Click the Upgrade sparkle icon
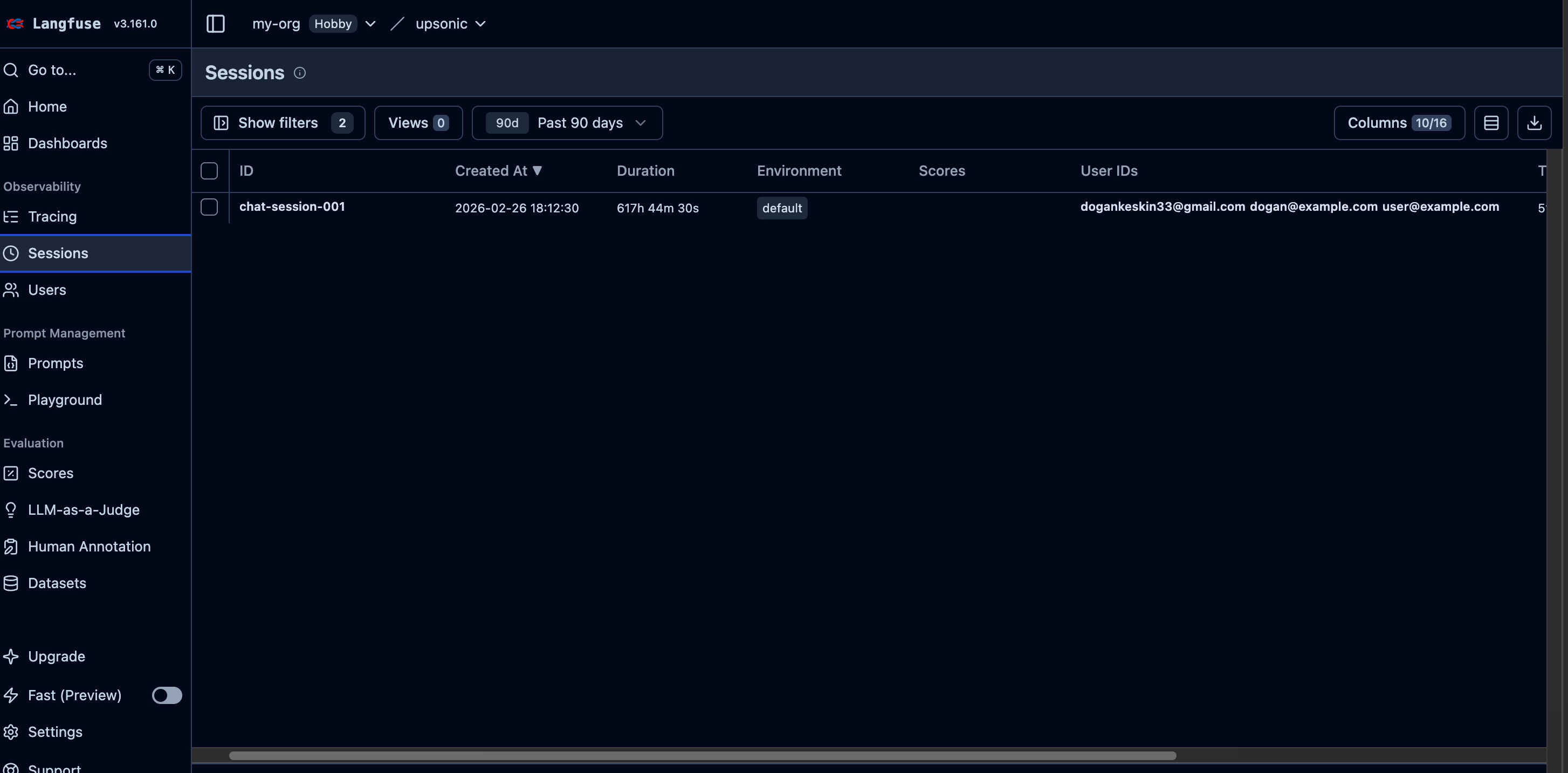This screenshot has height=773, width=1568. [10, 656]
